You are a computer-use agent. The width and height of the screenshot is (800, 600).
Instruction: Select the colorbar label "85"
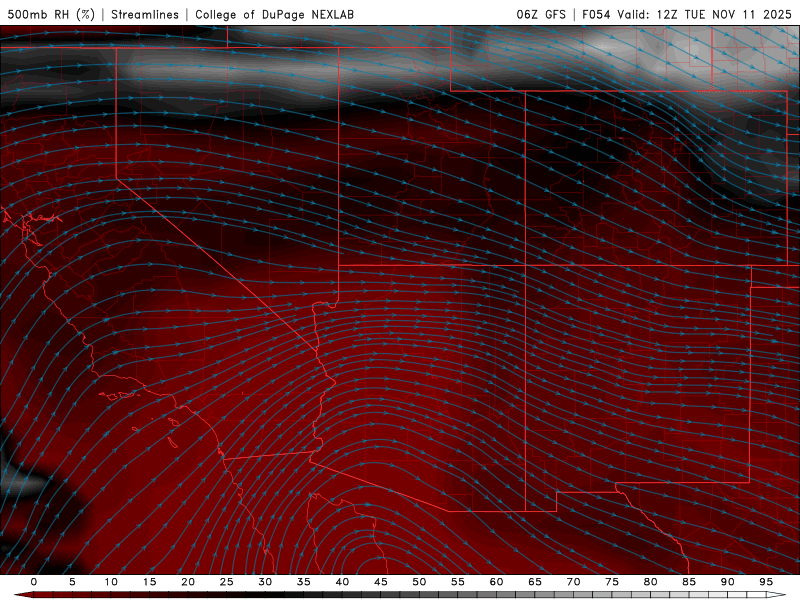point(689,582)
